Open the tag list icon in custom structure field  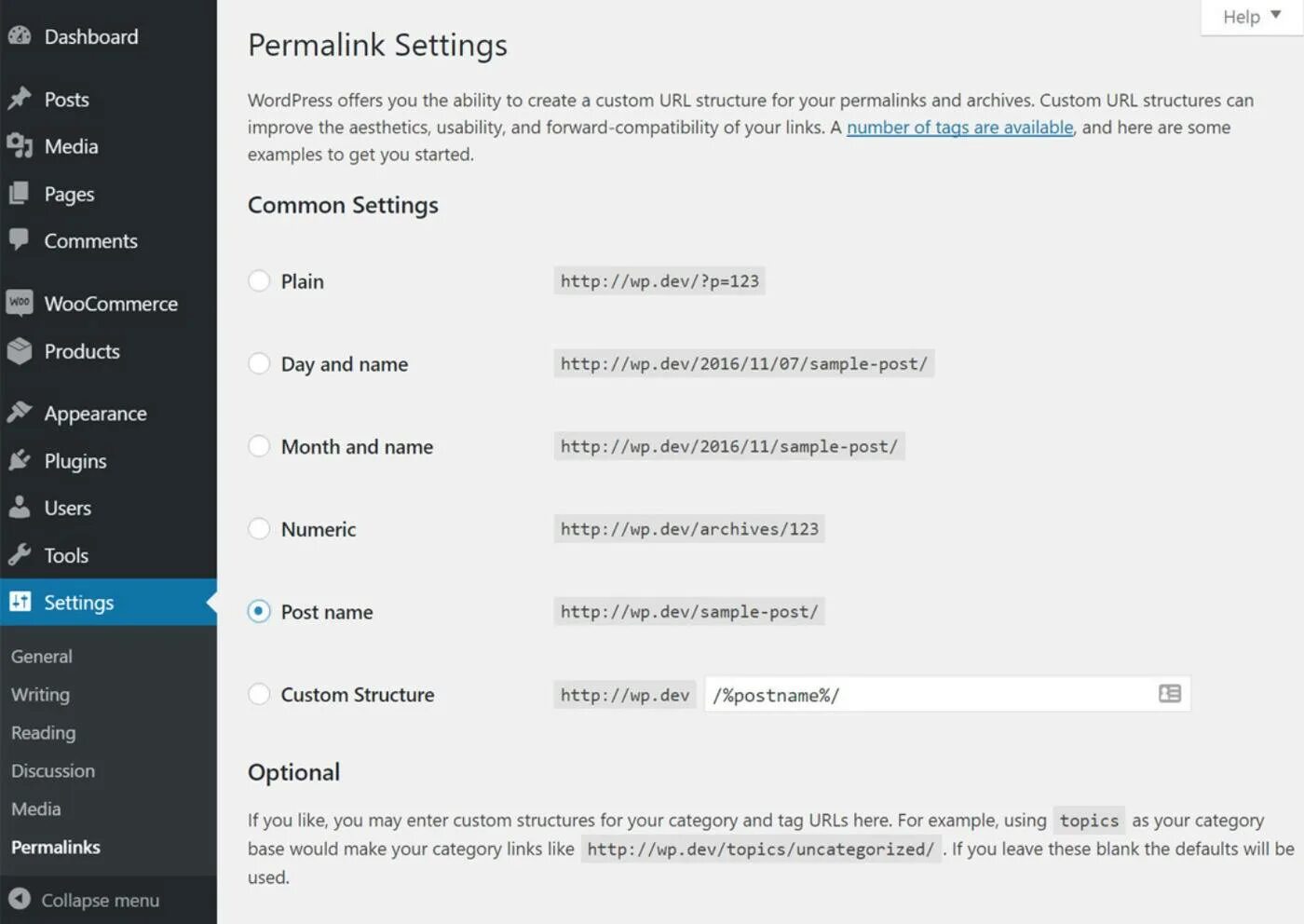click(1169, 694)
